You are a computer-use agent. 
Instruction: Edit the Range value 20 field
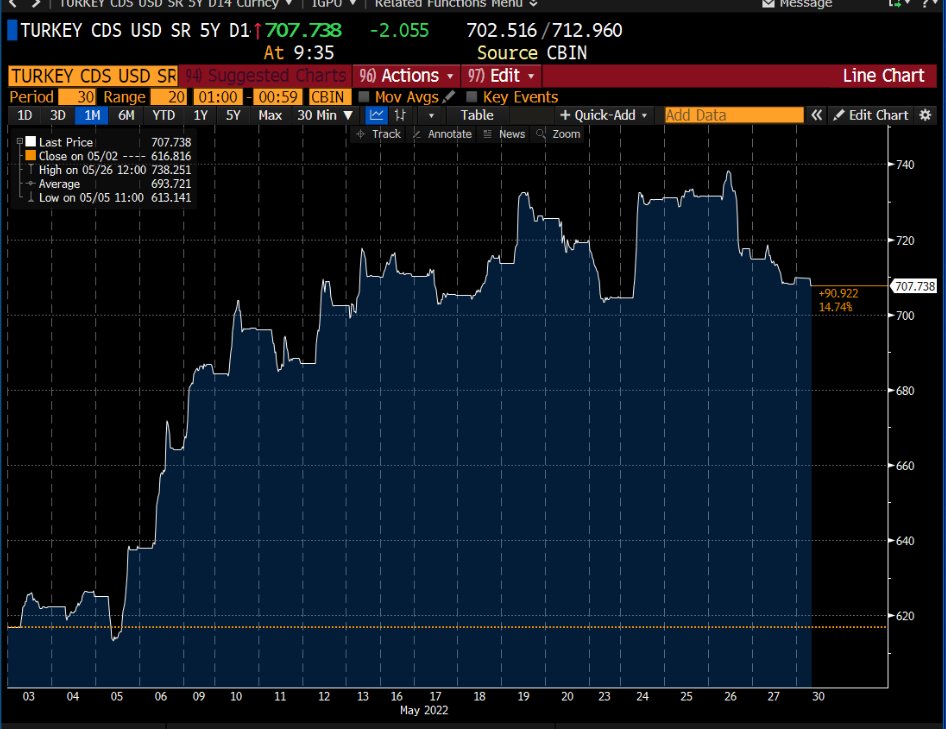169,97
